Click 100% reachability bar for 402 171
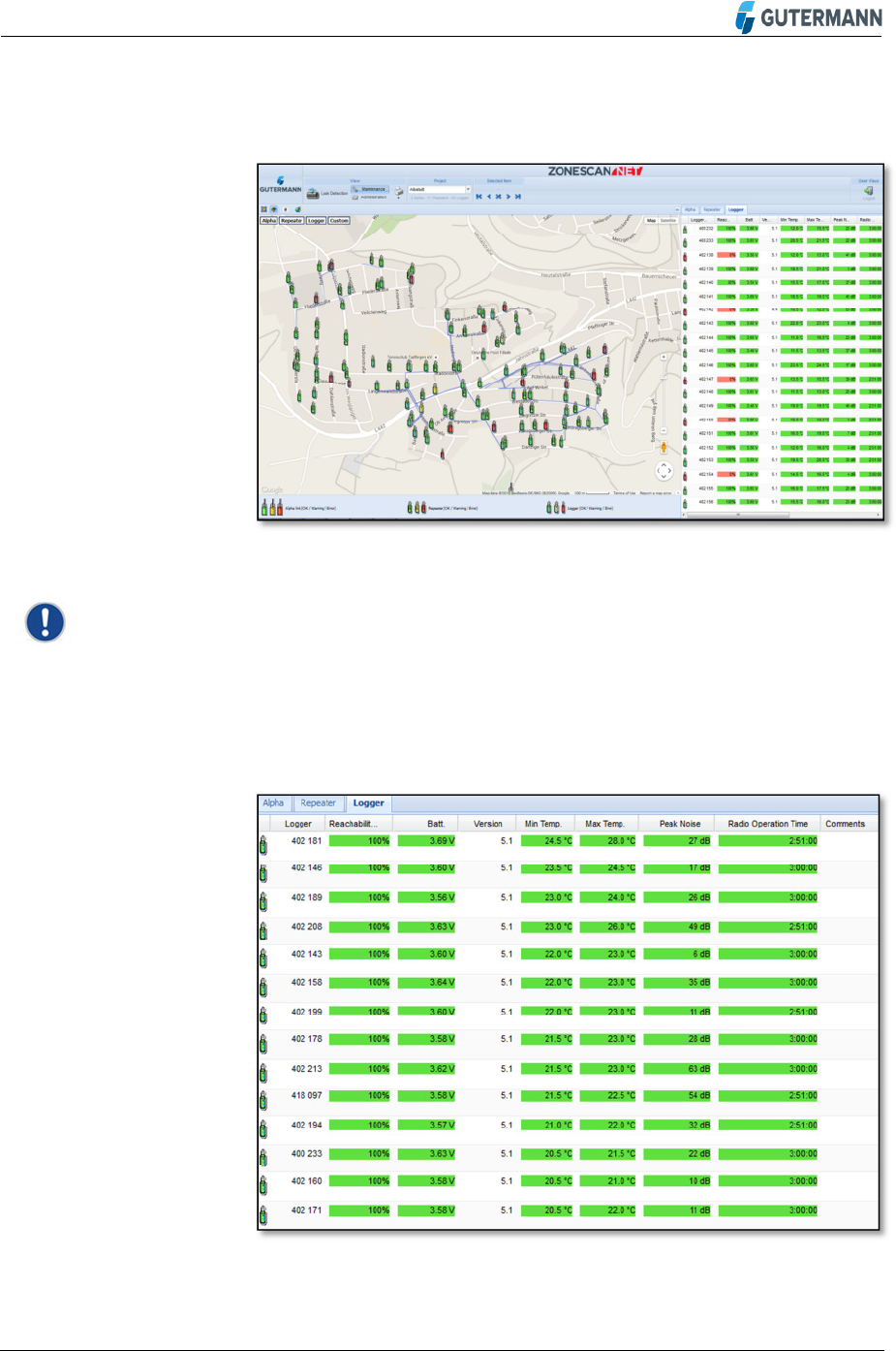 (359, 1210)
